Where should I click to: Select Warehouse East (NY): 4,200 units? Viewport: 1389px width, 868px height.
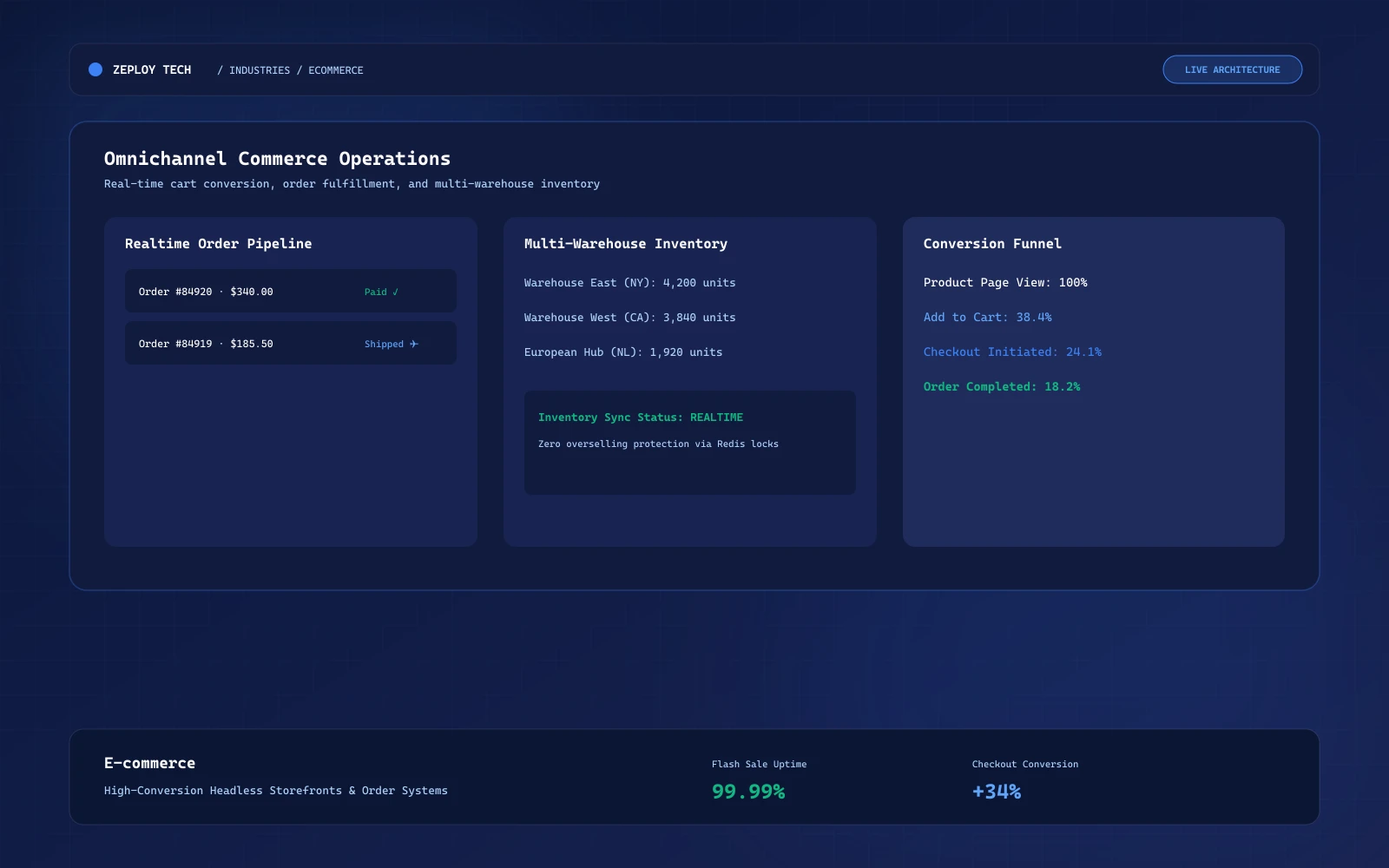tap(629, 283)
